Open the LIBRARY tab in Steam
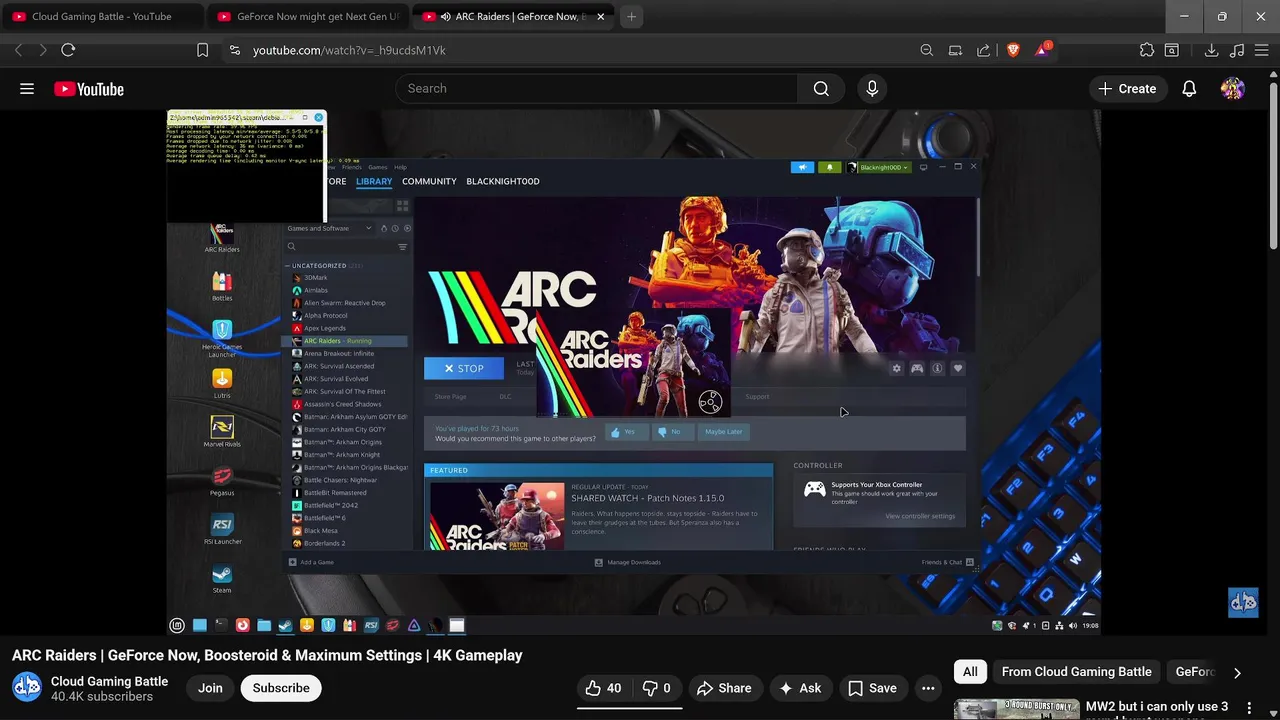The width and height of the screenshot is (1280, 720). coord(374,181)
